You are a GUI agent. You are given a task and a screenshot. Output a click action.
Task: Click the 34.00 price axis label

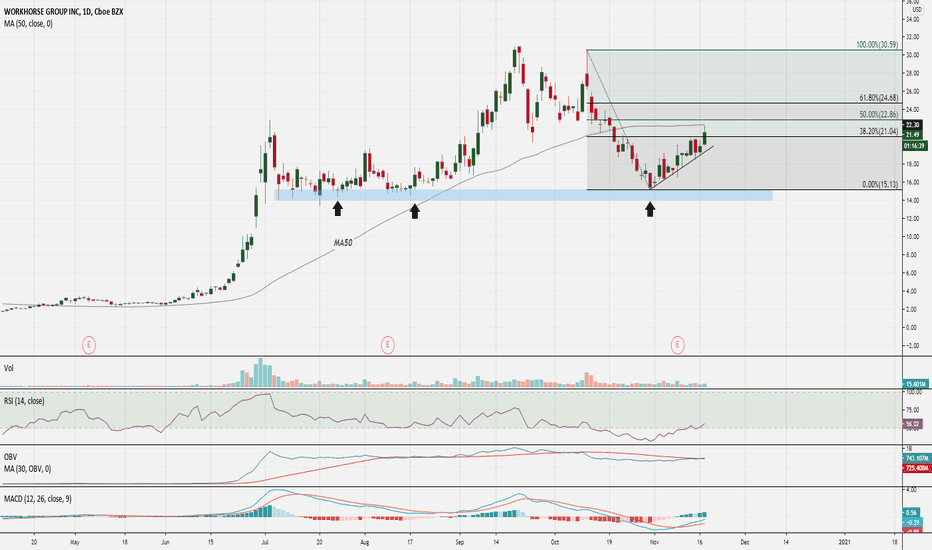pos(912,20)
